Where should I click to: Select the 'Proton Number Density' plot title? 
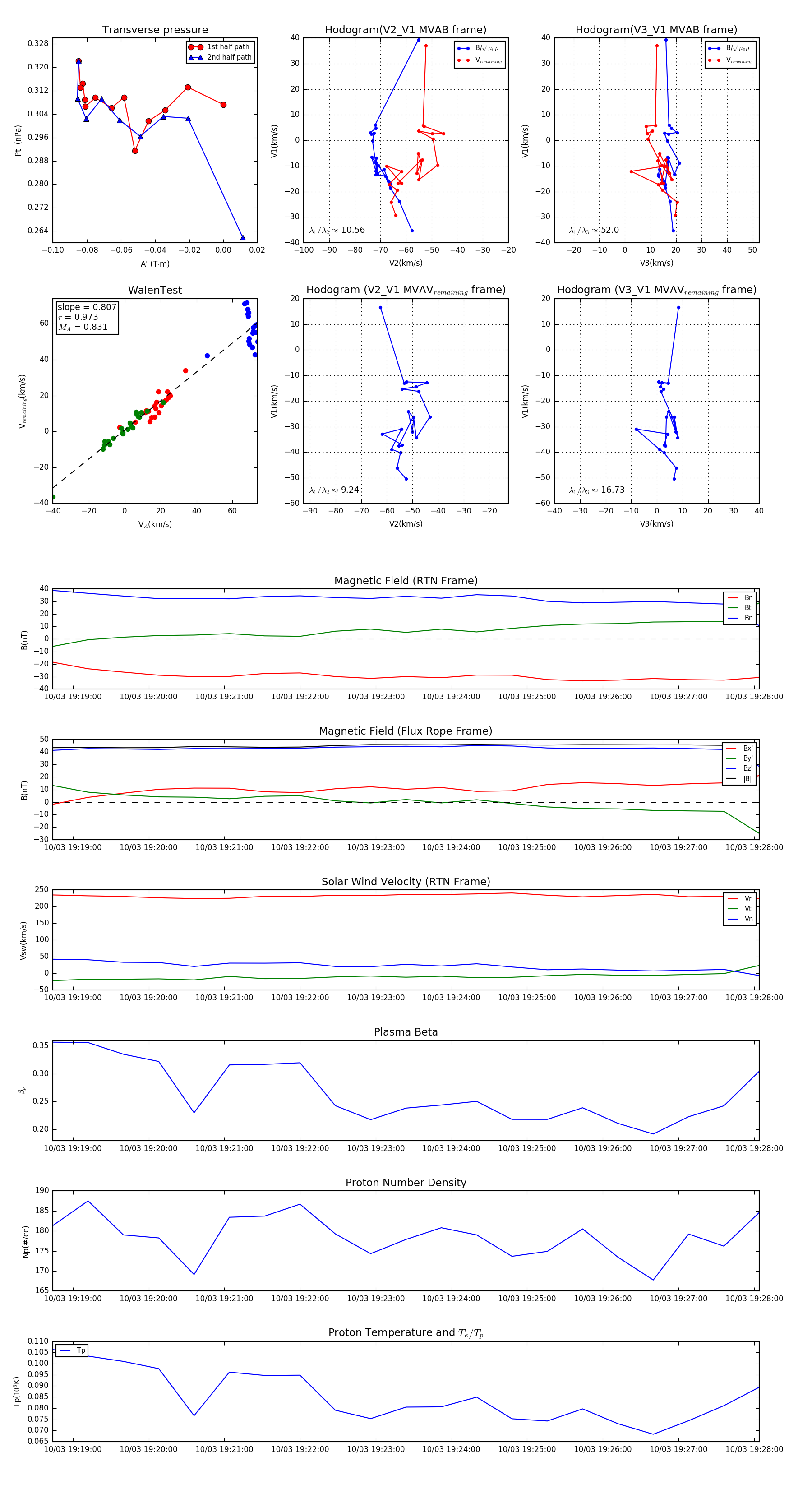(x=406, y=1183)
